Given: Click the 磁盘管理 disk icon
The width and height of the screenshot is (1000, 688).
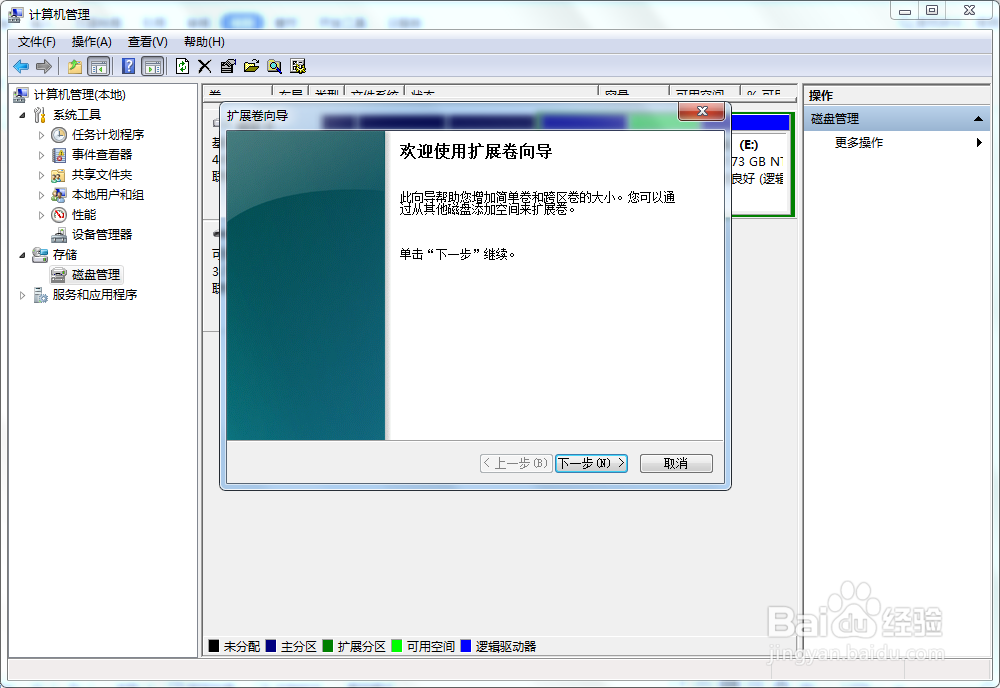Looking at the screenshot, I should tap(59, 275).
